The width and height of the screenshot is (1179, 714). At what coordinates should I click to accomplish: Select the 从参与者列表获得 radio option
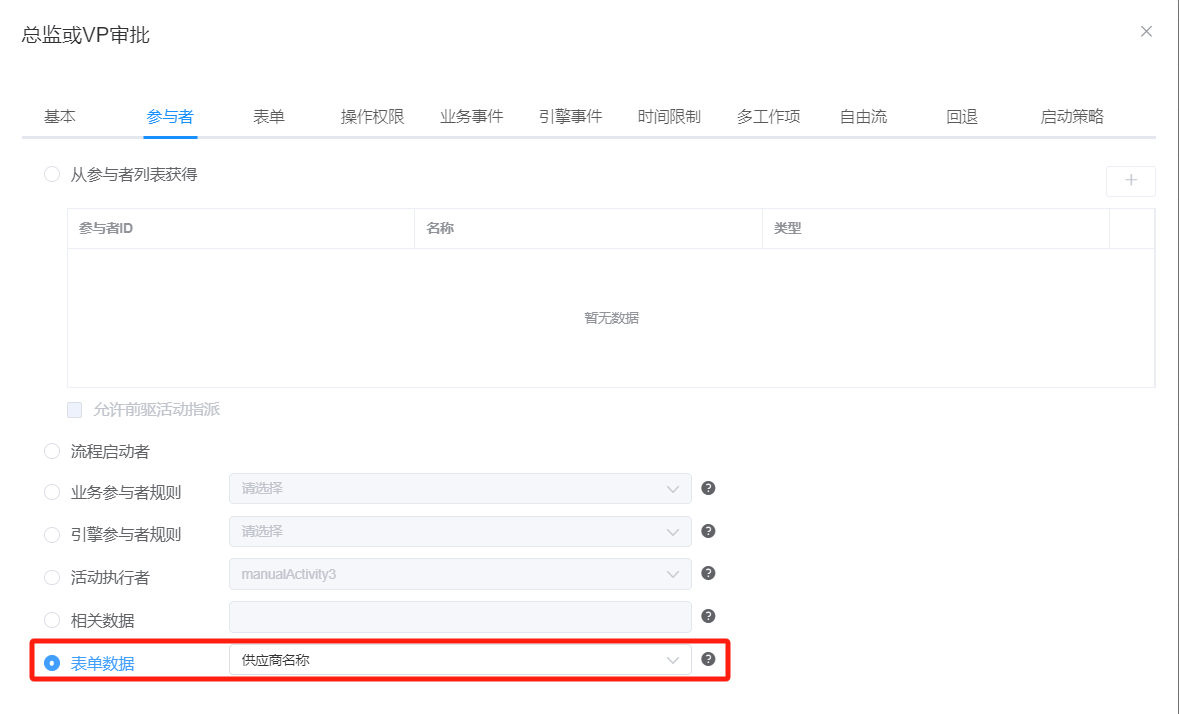pos(52,173)
